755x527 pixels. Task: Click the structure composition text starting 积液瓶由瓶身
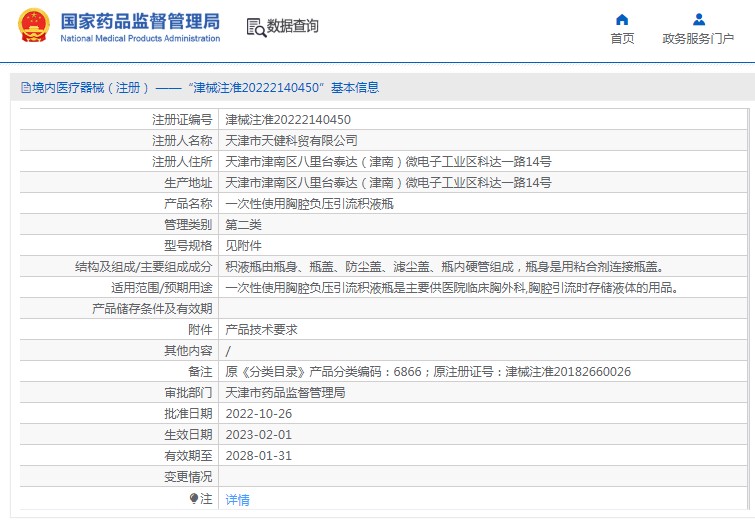(445, 266)
